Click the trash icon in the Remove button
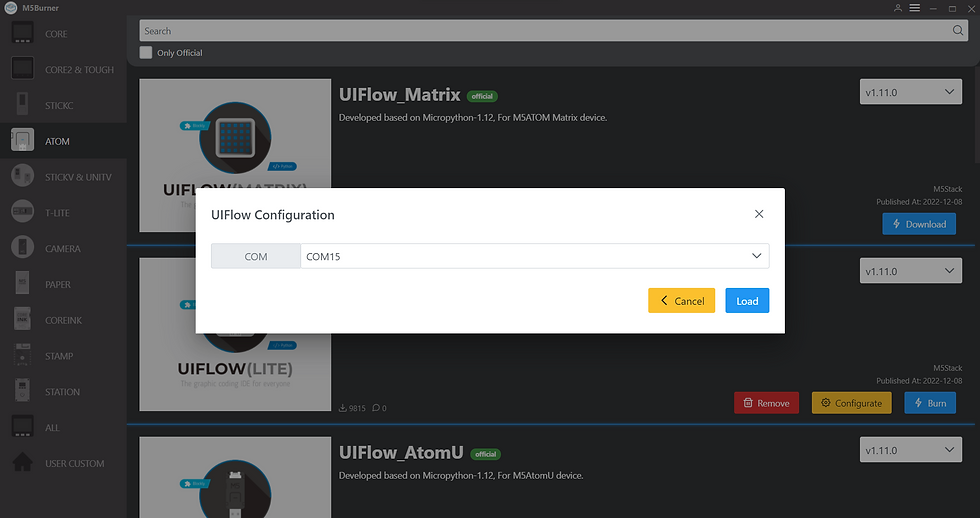 coord(748,403)
